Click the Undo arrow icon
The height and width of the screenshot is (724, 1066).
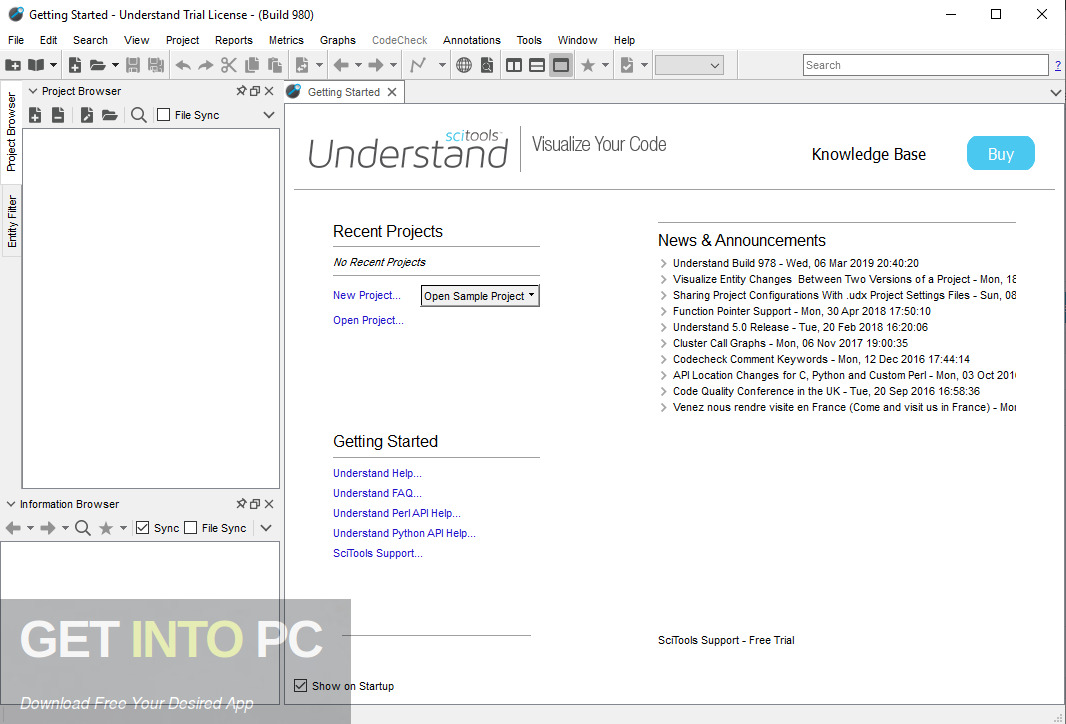tap(183, 65)
